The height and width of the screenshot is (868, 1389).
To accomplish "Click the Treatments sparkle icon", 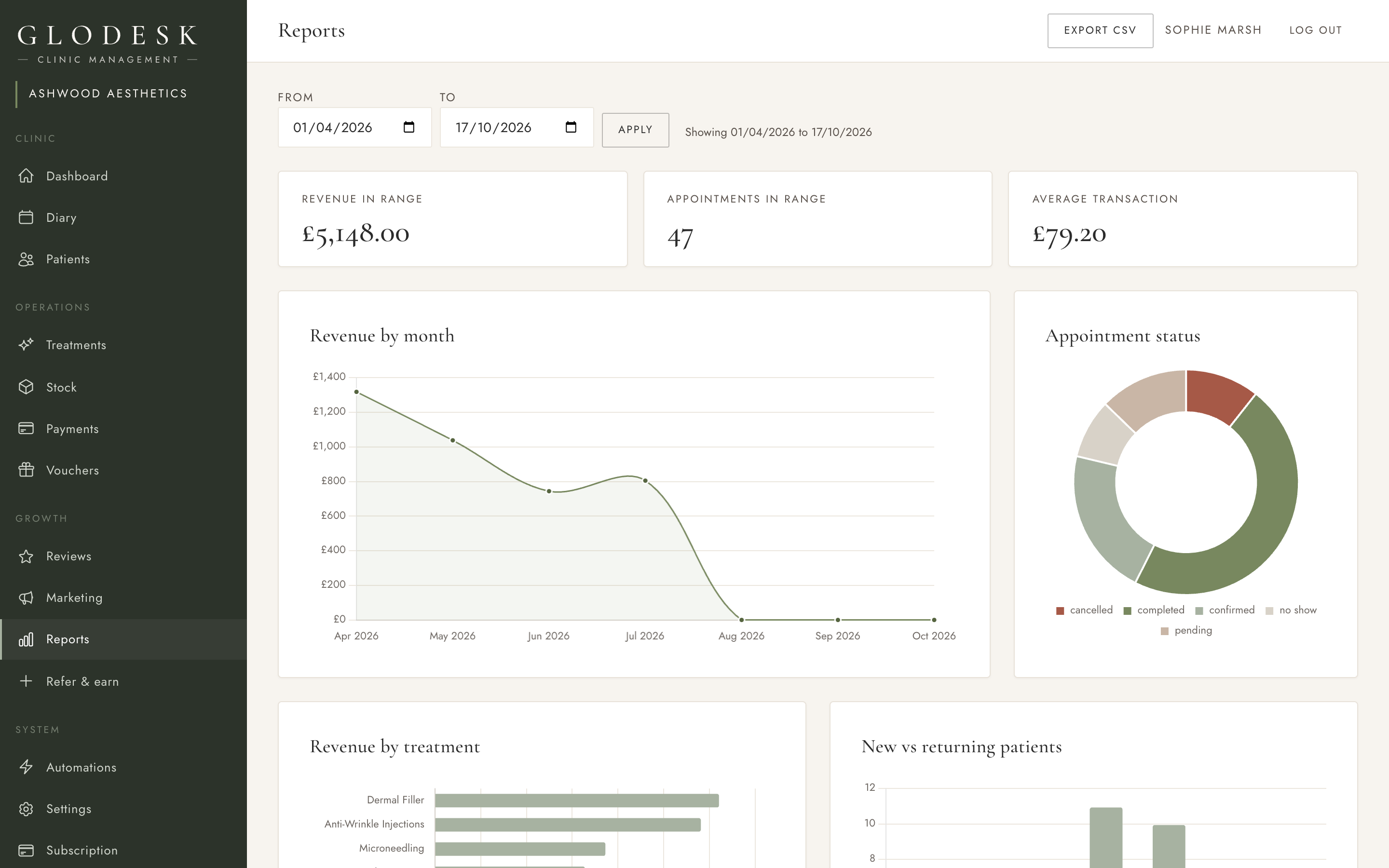I will [x=26, y=345].
